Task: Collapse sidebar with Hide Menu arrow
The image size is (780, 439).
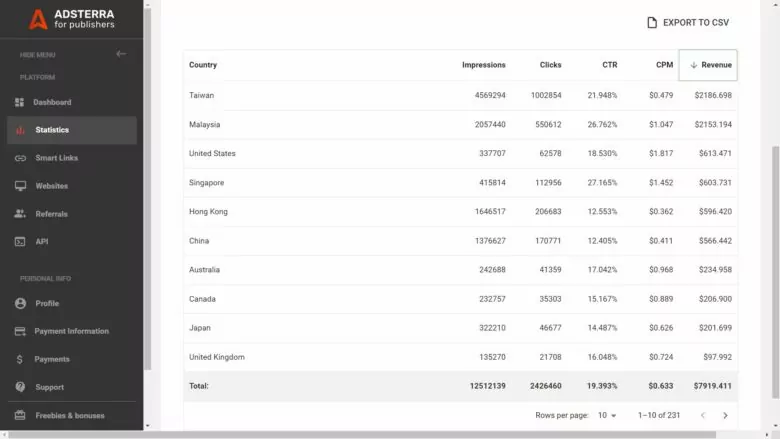Action: [x=121, y=54]
